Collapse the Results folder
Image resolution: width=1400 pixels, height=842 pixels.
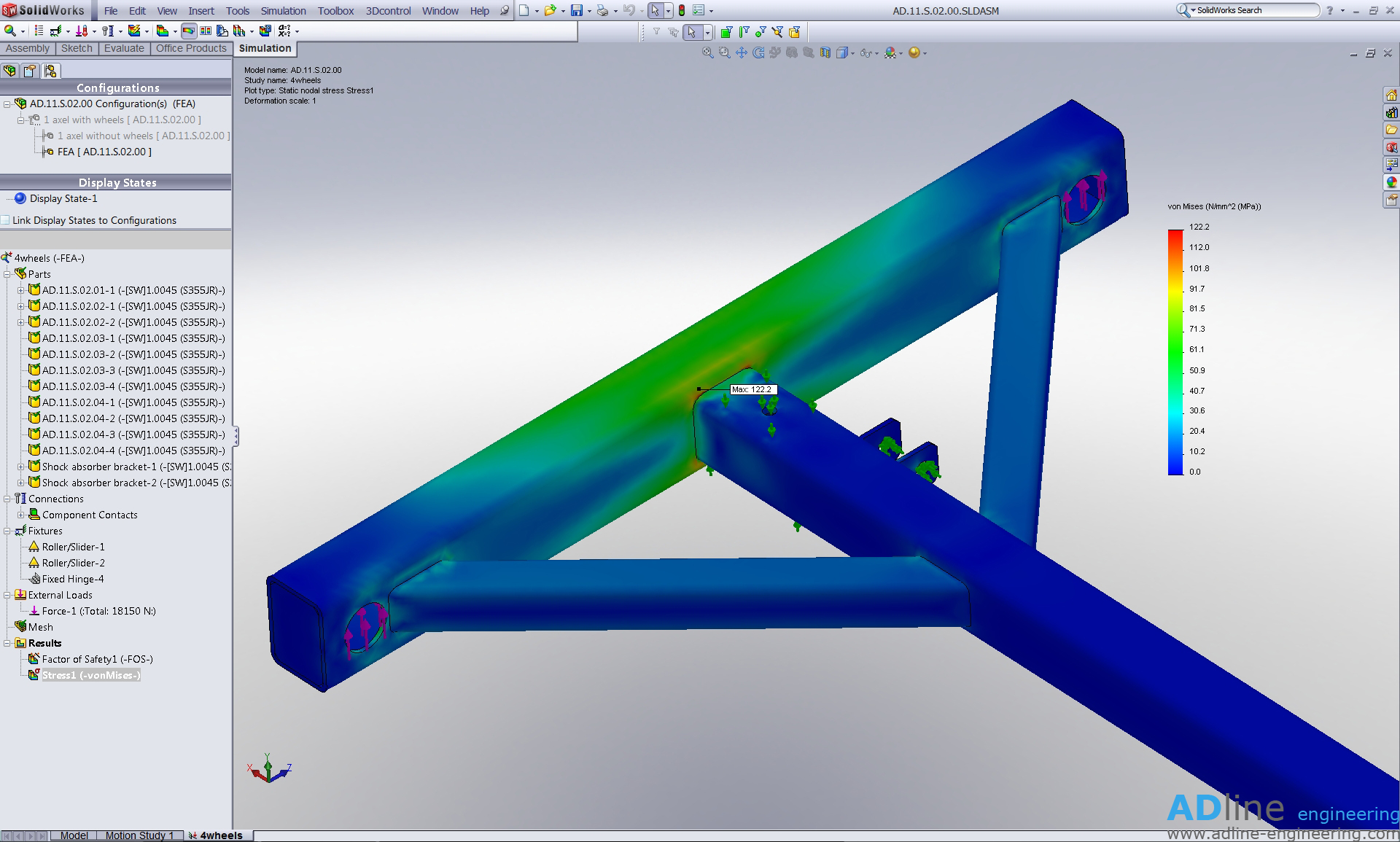pyautogui.click(x=7, y=643)
